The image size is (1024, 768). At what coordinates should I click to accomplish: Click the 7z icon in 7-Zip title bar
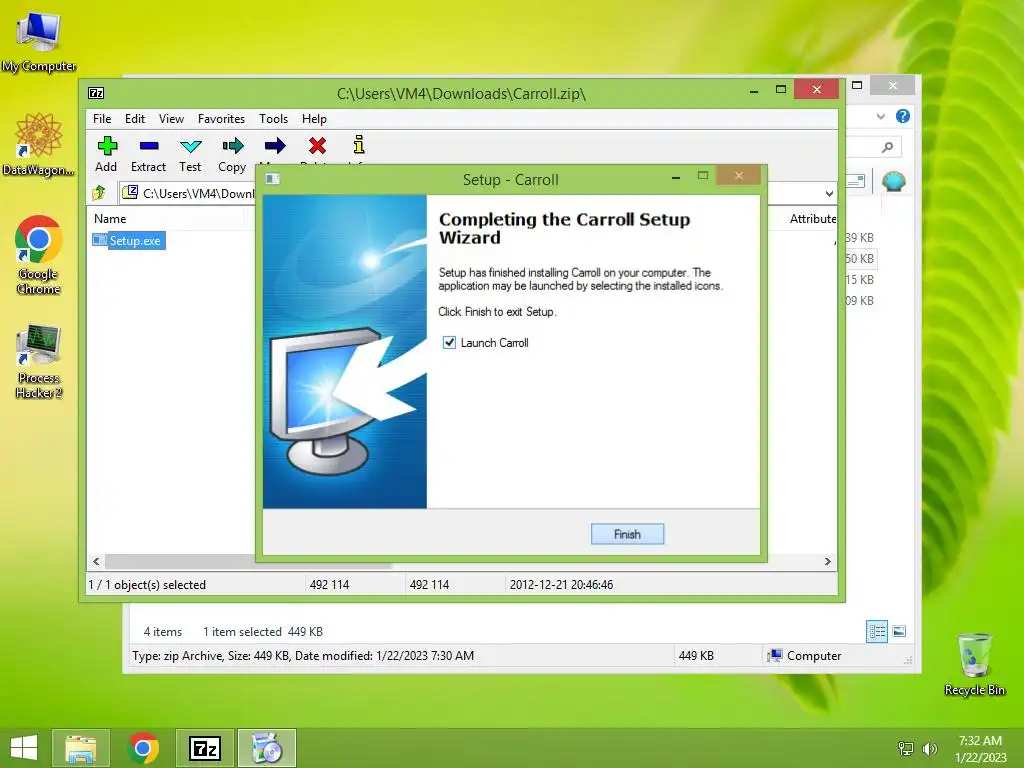tap(96, 93)
